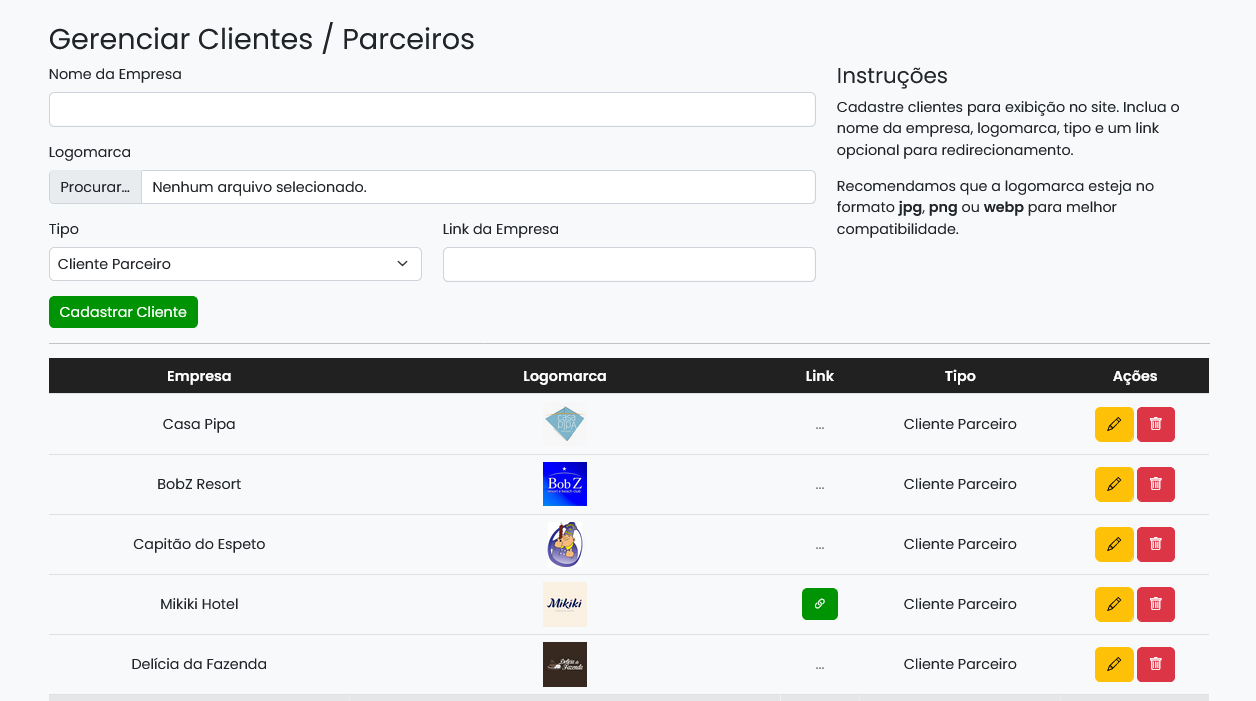Image resolution: width=1256 pixels, height=701 pixels.
Task: Edit the Mikiki Hotel entry
Action: coord(1114,604)
